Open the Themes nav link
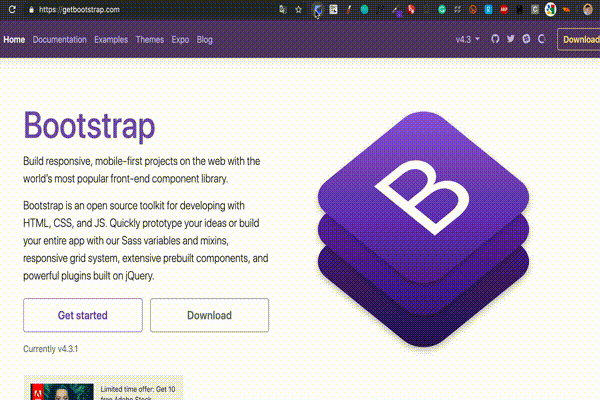The width and height of the screenshot is (600, 400). point(150,39)
